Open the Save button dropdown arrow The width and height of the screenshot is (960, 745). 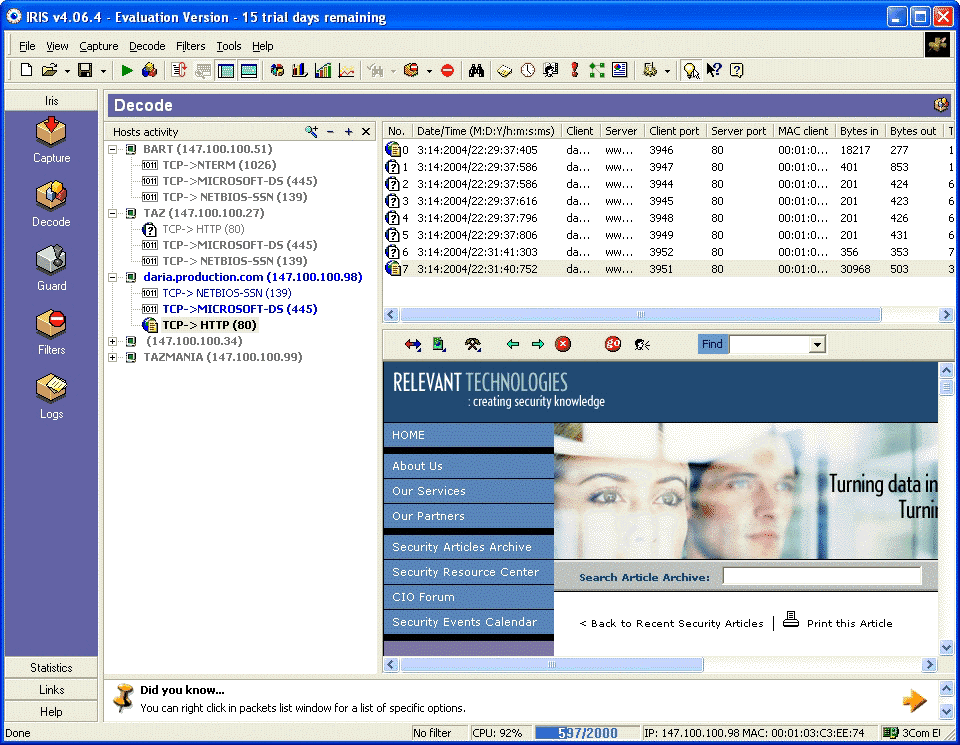tap(103, 70)
